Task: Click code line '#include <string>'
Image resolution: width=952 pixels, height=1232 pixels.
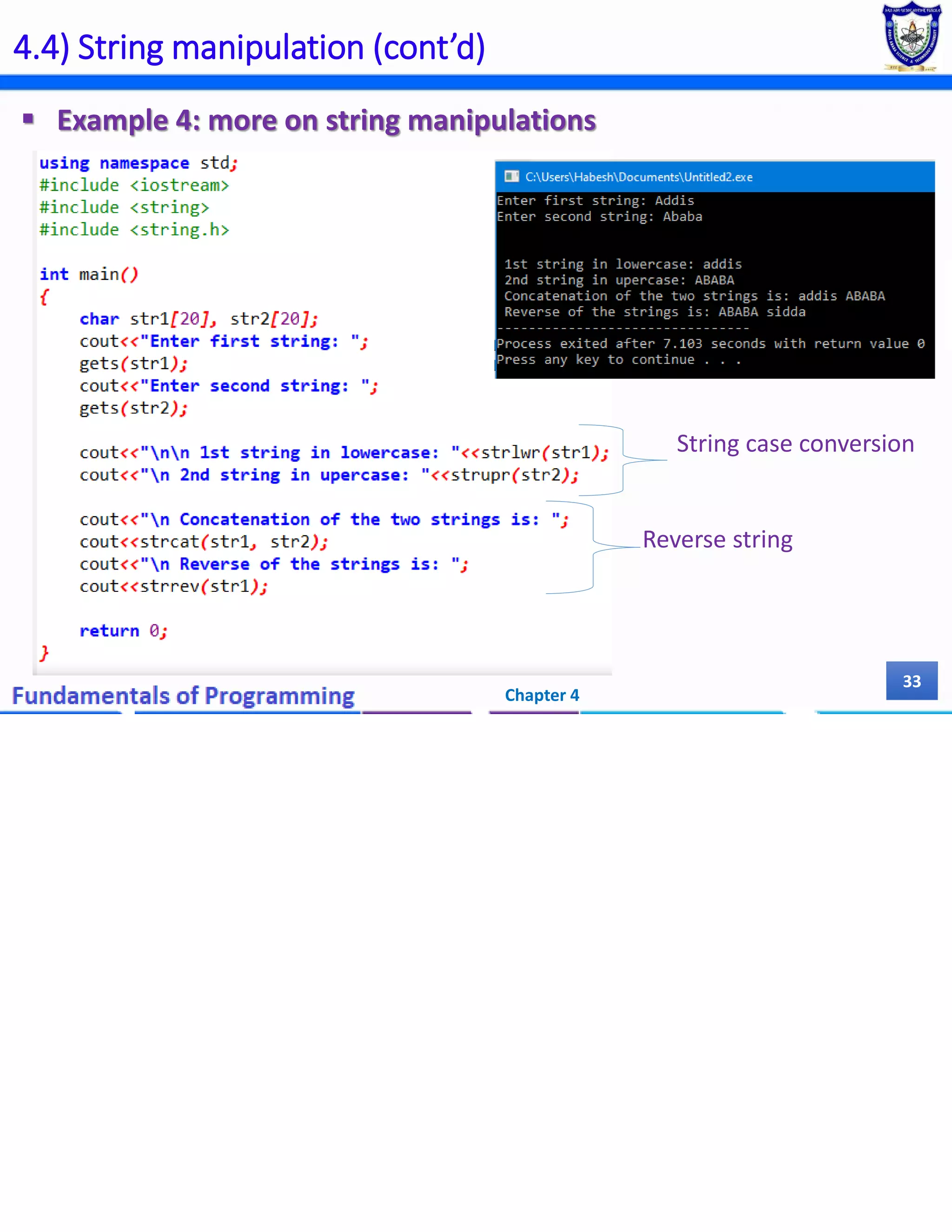Action: tap(124, 208)
